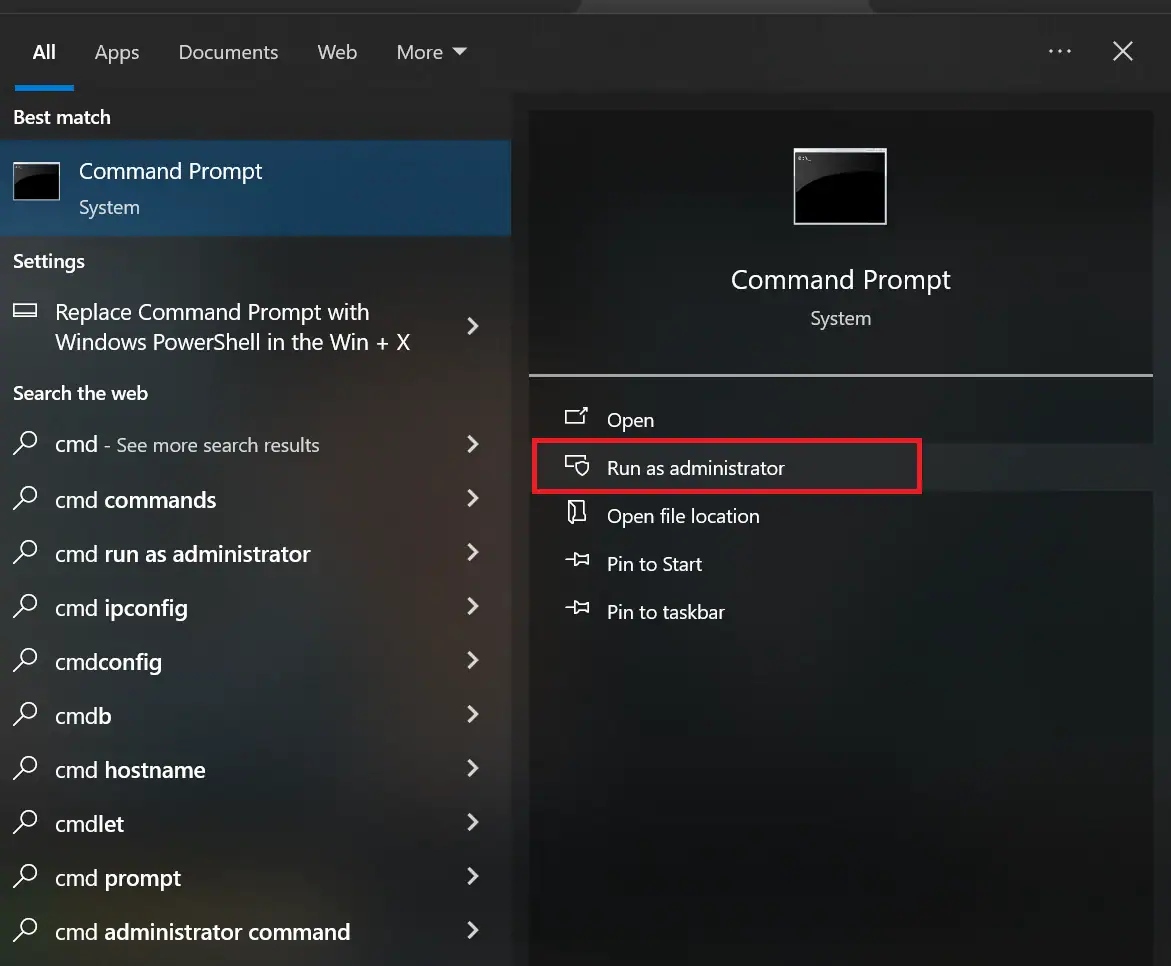Click the Open arrow icon
The height and width of the screenshot is (966, 1171).
pyautogui.click(x=576, y=418)
